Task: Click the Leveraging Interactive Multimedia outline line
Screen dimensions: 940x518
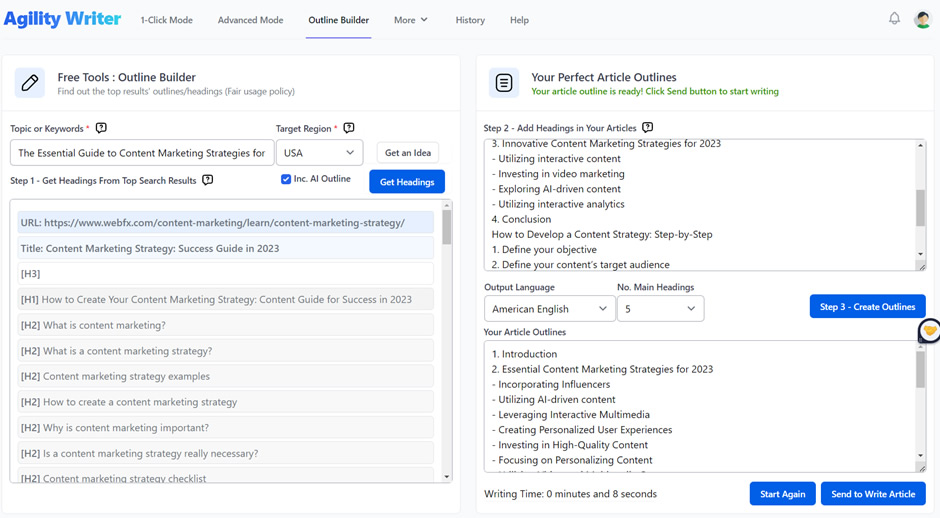Action: pos(571,414)
